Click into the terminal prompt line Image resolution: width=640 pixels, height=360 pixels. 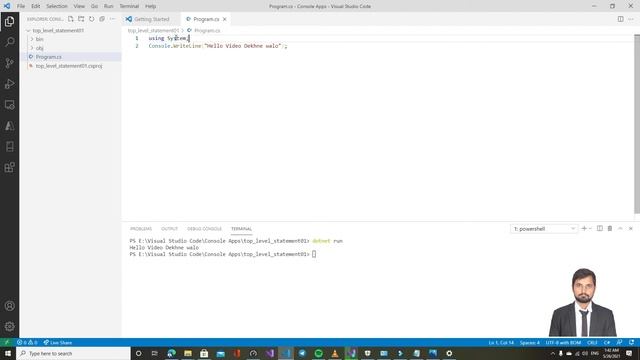pos(222,254)
